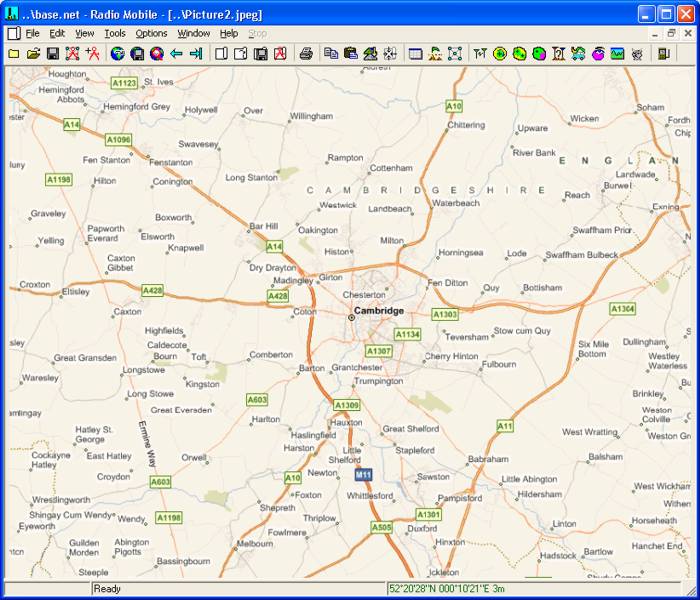Click the green and magenta coverage icon
700x600 pixels.
pyautogui.click(x=539, y=54)
